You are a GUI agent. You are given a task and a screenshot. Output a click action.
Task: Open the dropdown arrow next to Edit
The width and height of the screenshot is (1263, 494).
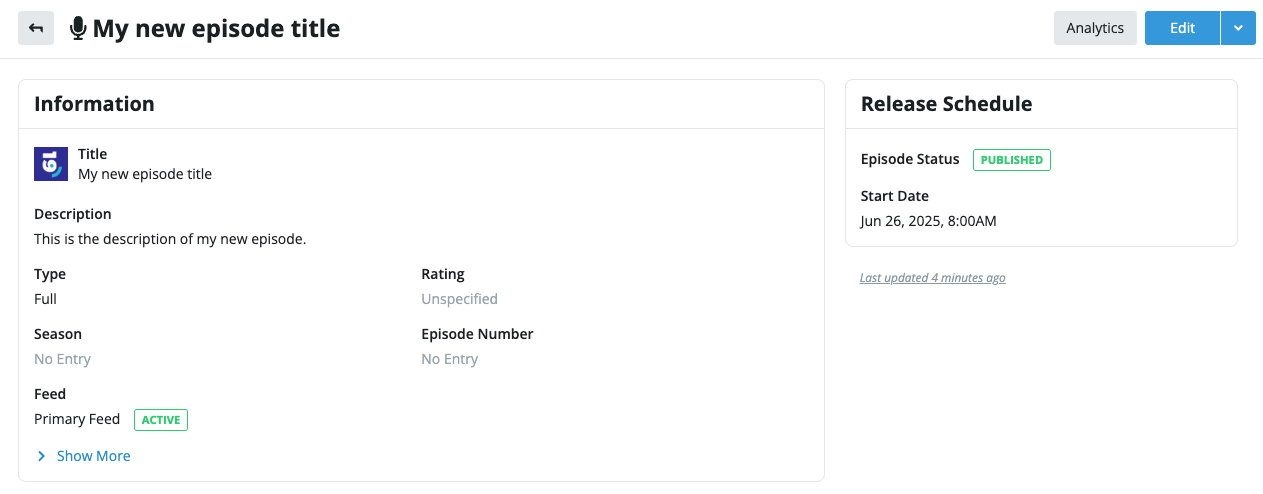(1238, 28)
